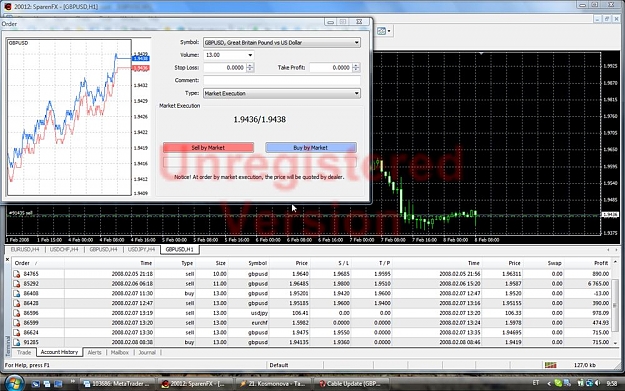Click the Default profile in the status bar
Screen dimensions: 625x391
point(279,365)
